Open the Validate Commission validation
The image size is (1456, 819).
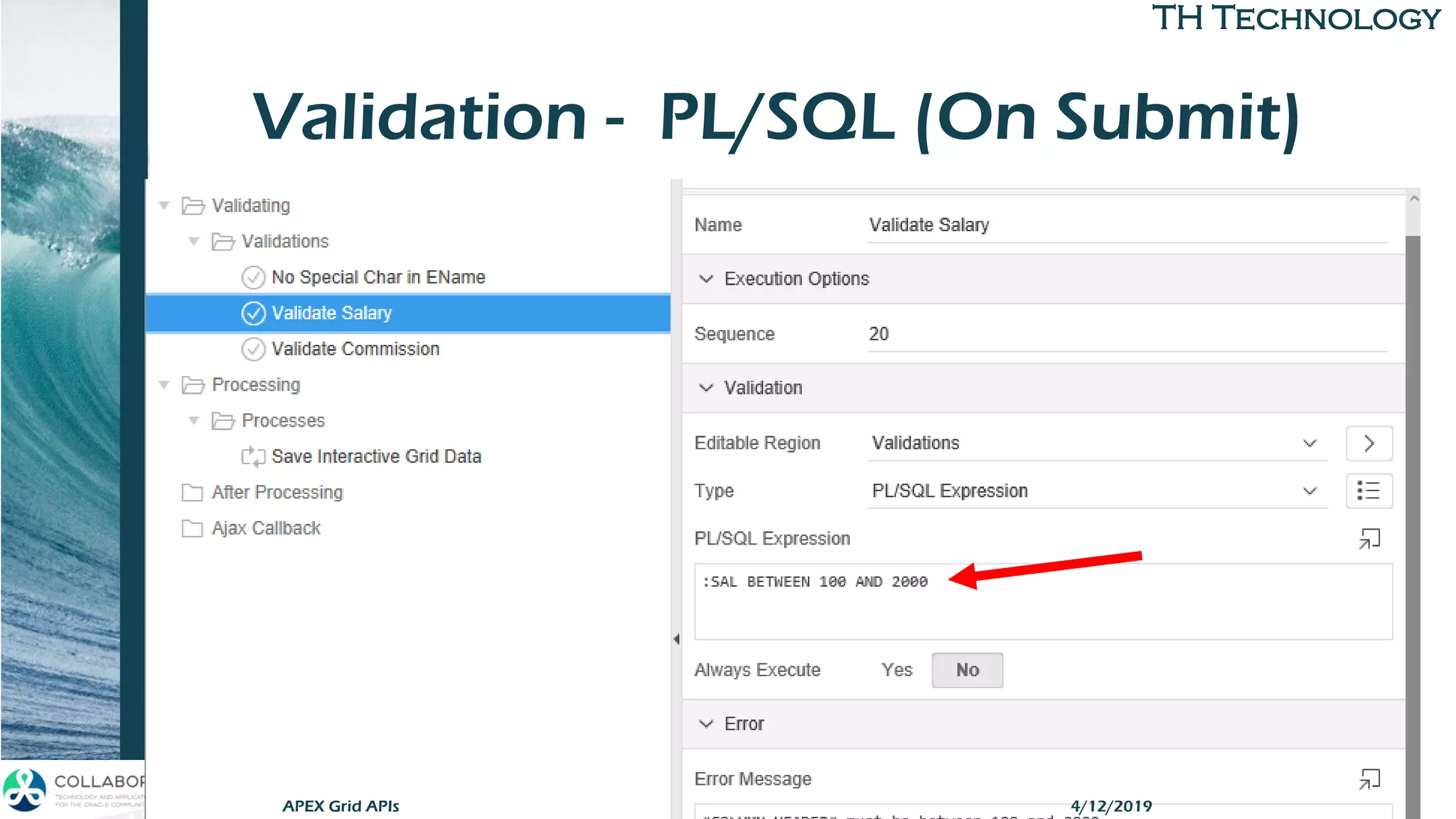(x=355, y=349)
